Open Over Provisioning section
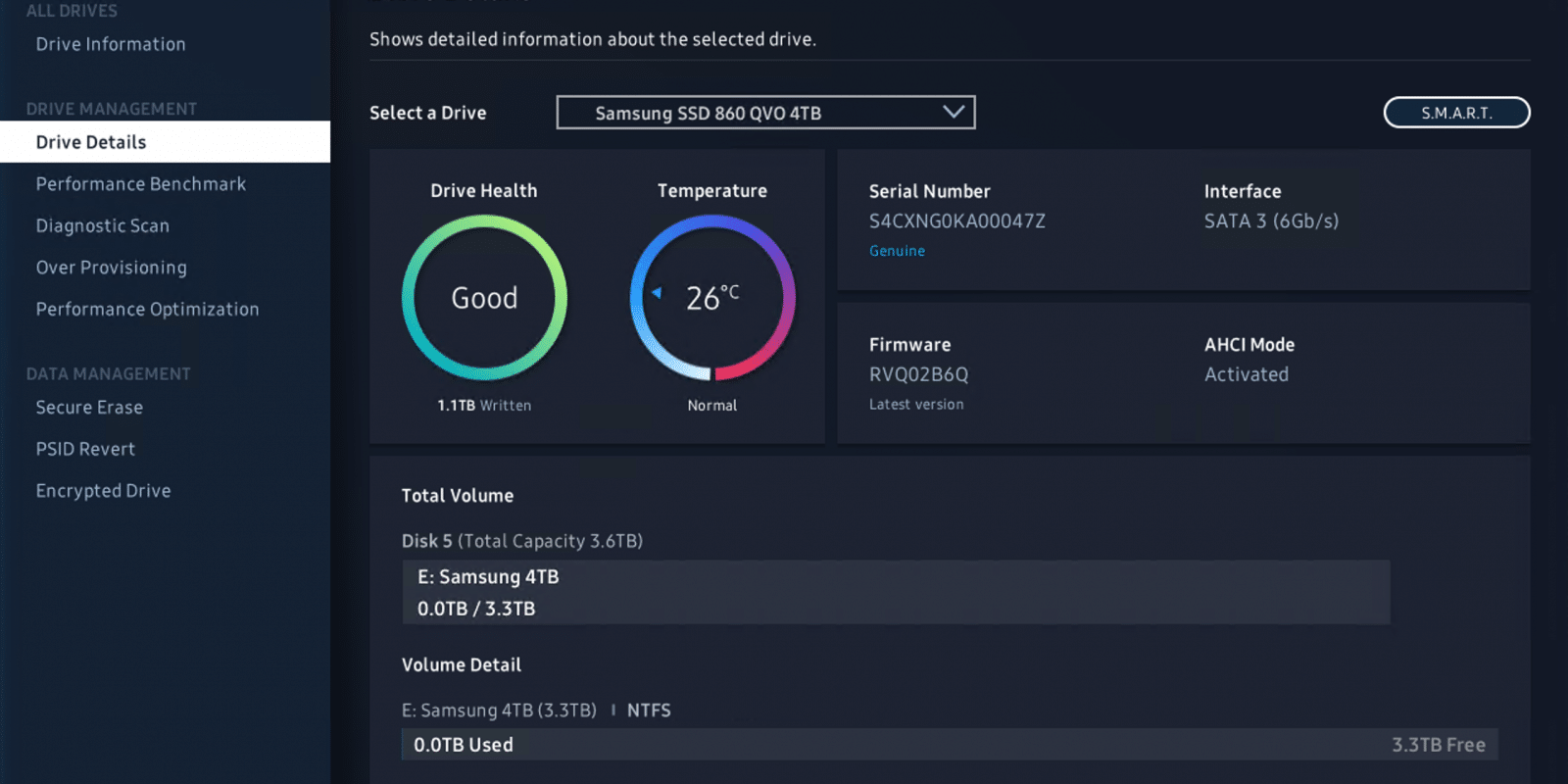 [x=112, y=268]
